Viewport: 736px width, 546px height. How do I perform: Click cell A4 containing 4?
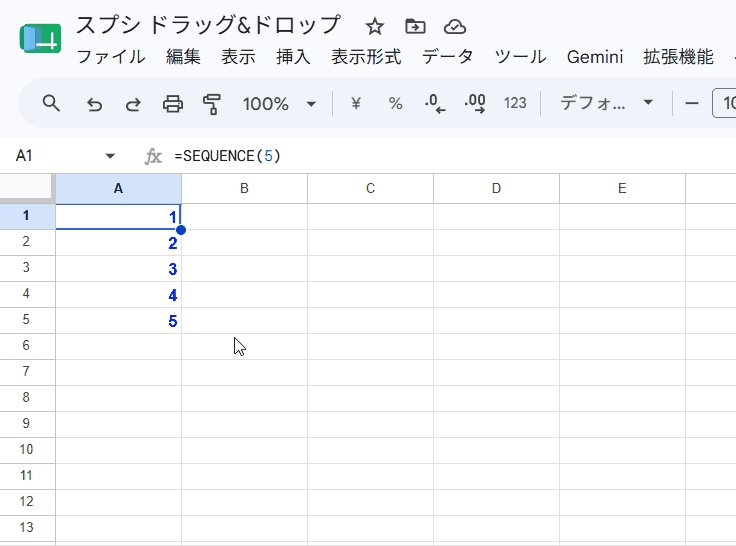tap(118, 295)
